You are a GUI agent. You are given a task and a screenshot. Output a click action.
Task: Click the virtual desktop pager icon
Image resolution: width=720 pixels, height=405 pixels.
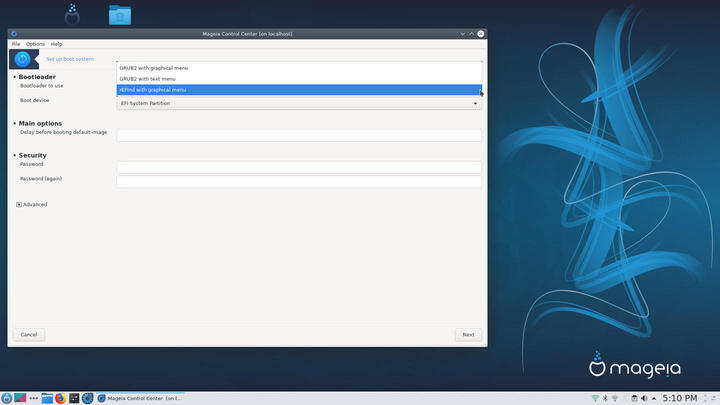point(20,398)
